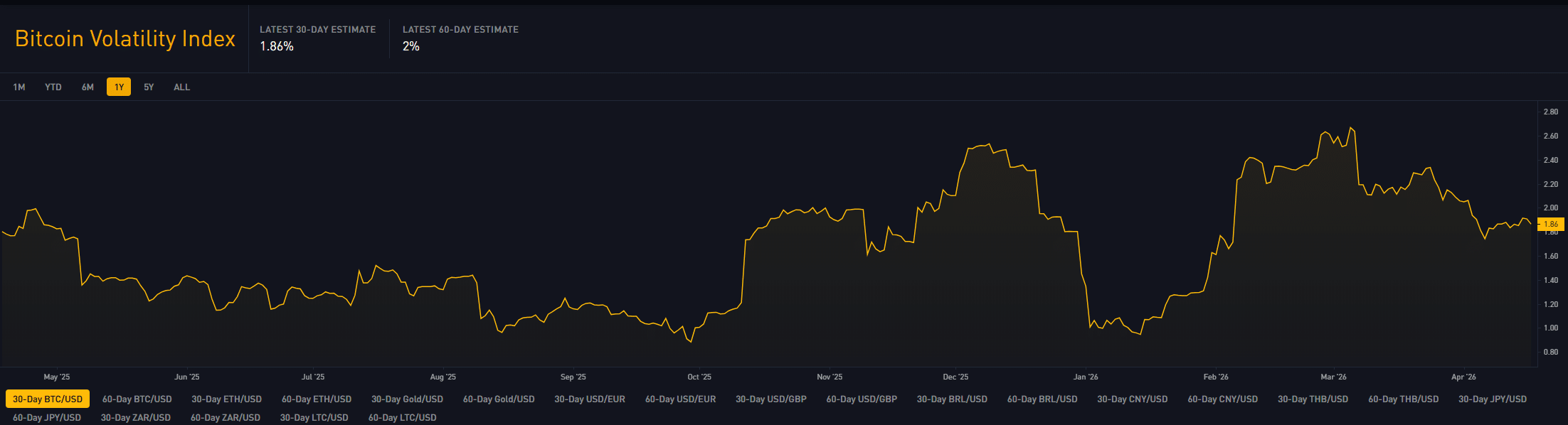Choose 30-Day USD/EUR series

click(x=590, y=399)
